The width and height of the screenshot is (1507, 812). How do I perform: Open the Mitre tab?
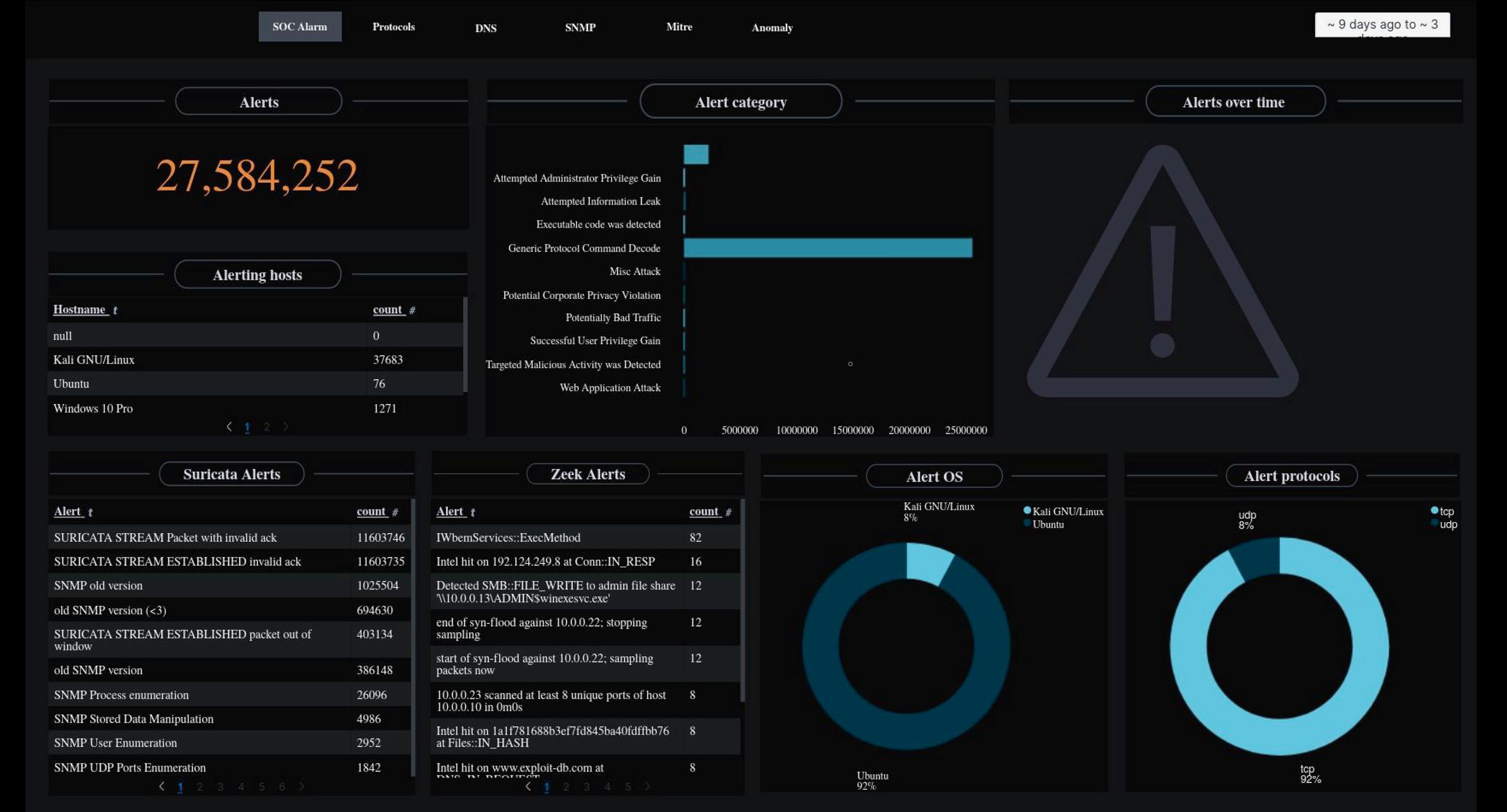pyautogui.click(x=679, y=27)
